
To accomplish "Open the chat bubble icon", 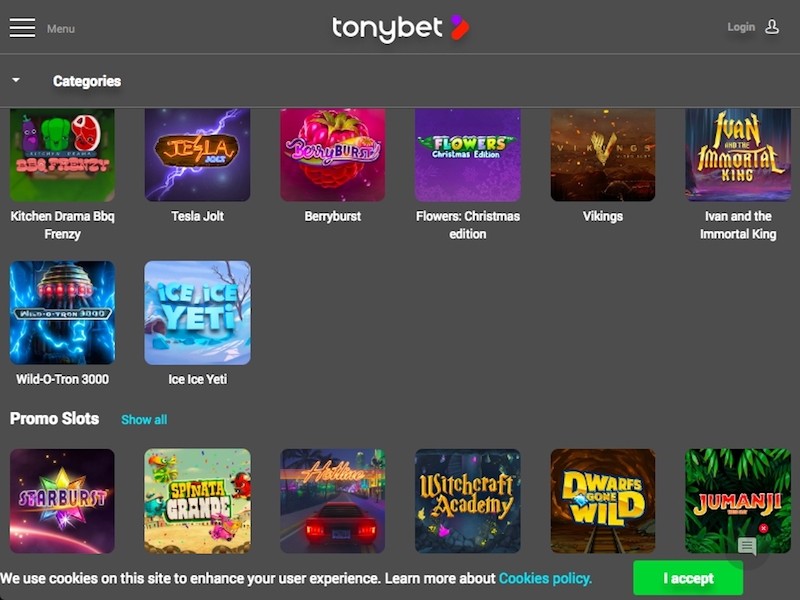I will [x=747, y=546].
